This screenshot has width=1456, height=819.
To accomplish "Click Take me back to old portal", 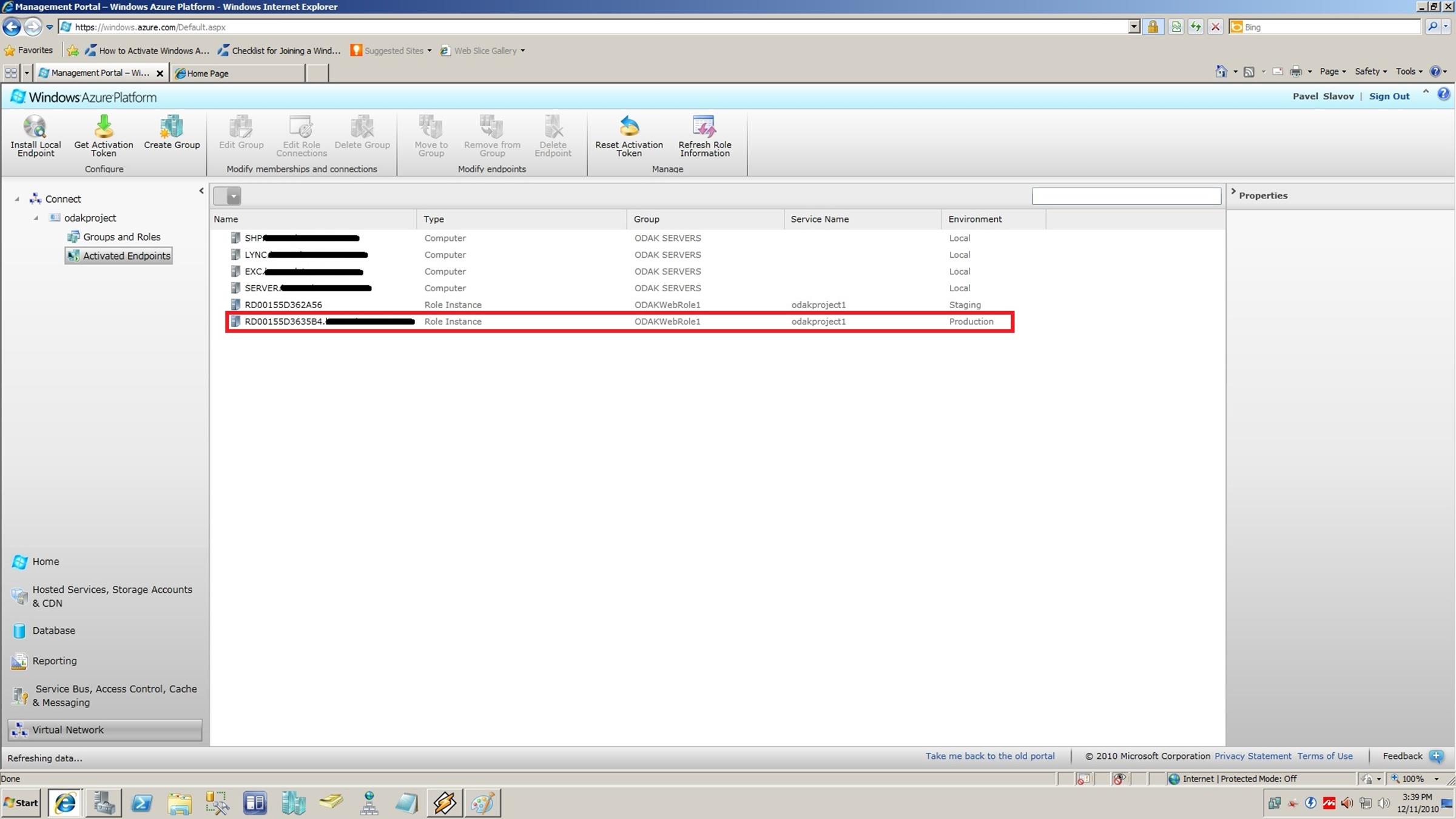I will (989, 756).
